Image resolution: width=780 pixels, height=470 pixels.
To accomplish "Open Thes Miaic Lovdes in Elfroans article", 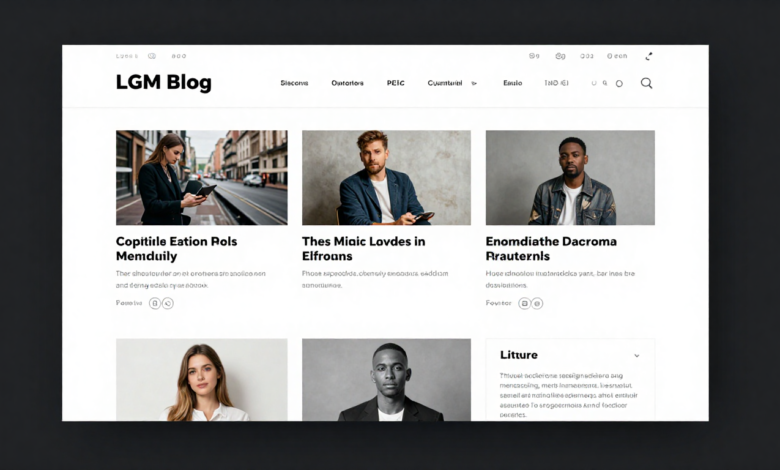I will point(364,249).
